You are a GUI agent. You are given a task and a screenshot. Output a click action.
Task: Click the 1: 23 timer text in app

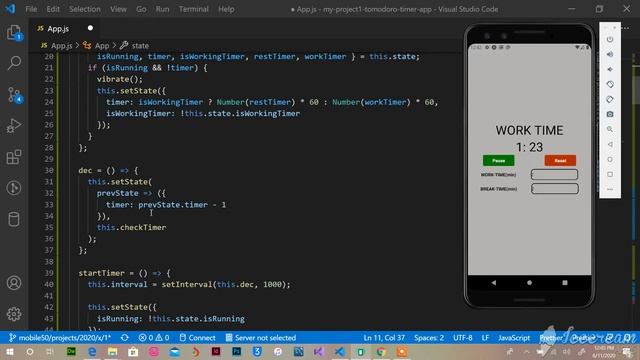pyautogui.click(x=529, y=147)
